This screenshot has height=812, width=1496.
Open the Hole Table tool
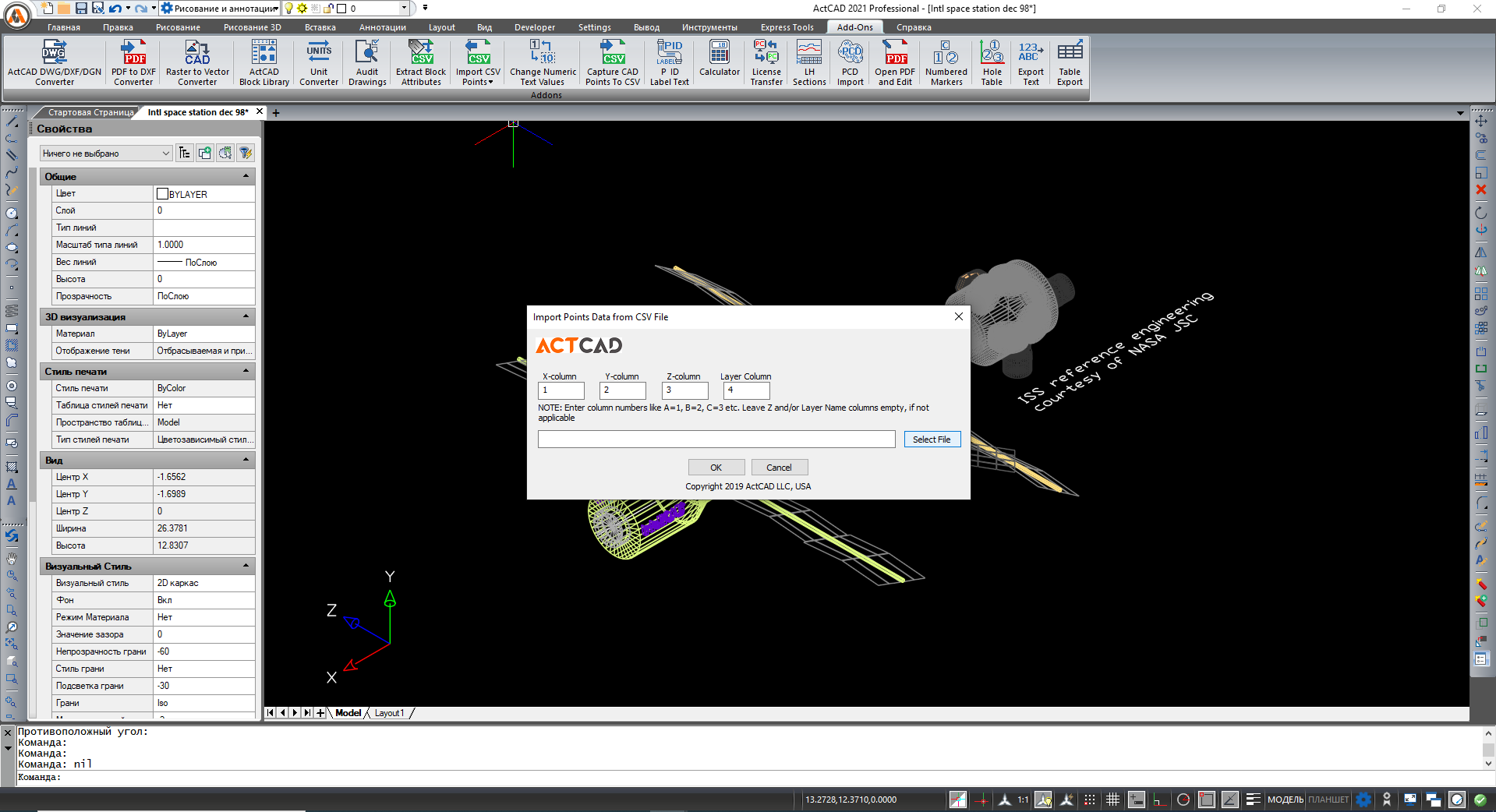[x=992, y=62]
